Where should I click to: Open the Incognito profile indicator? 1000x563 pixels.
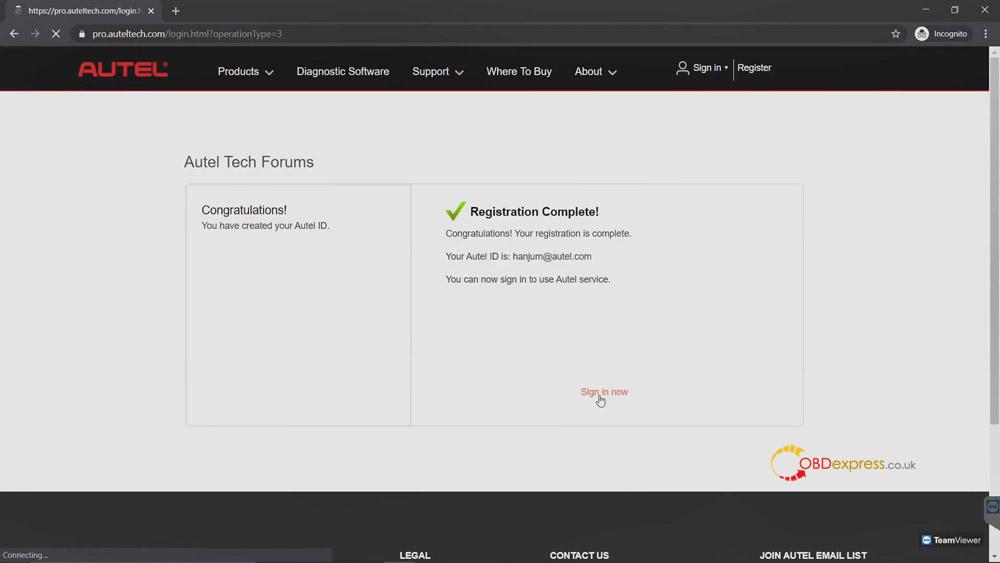[941, 34]
